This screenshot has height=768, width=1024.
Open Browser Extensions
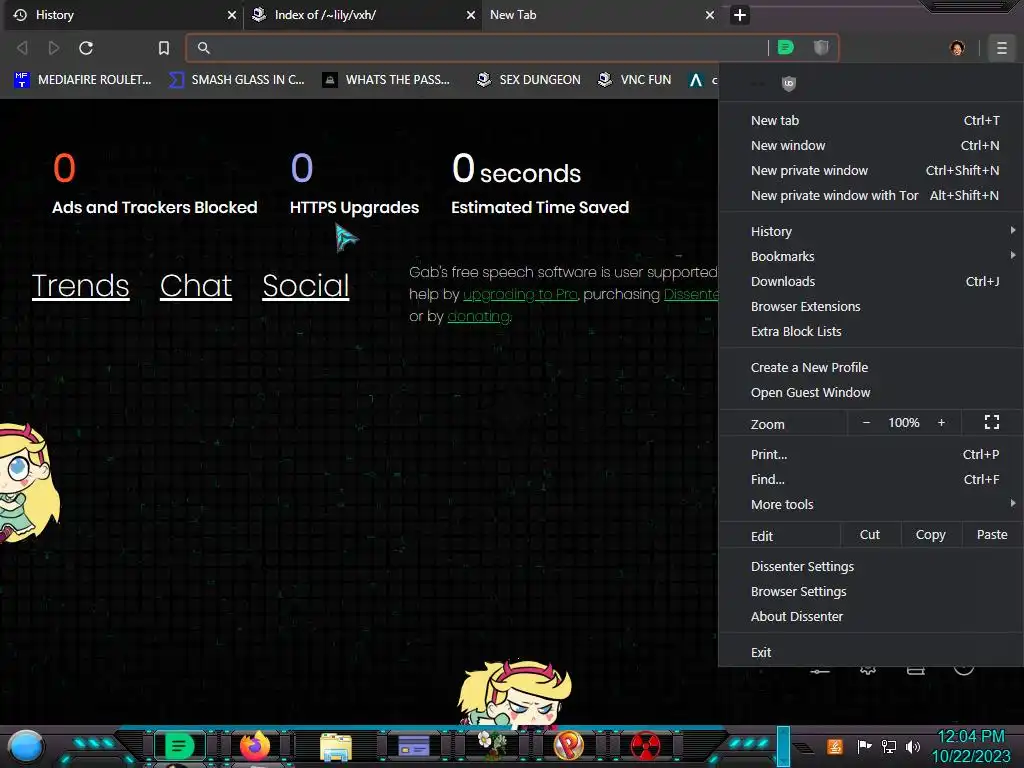pos(871,306)
